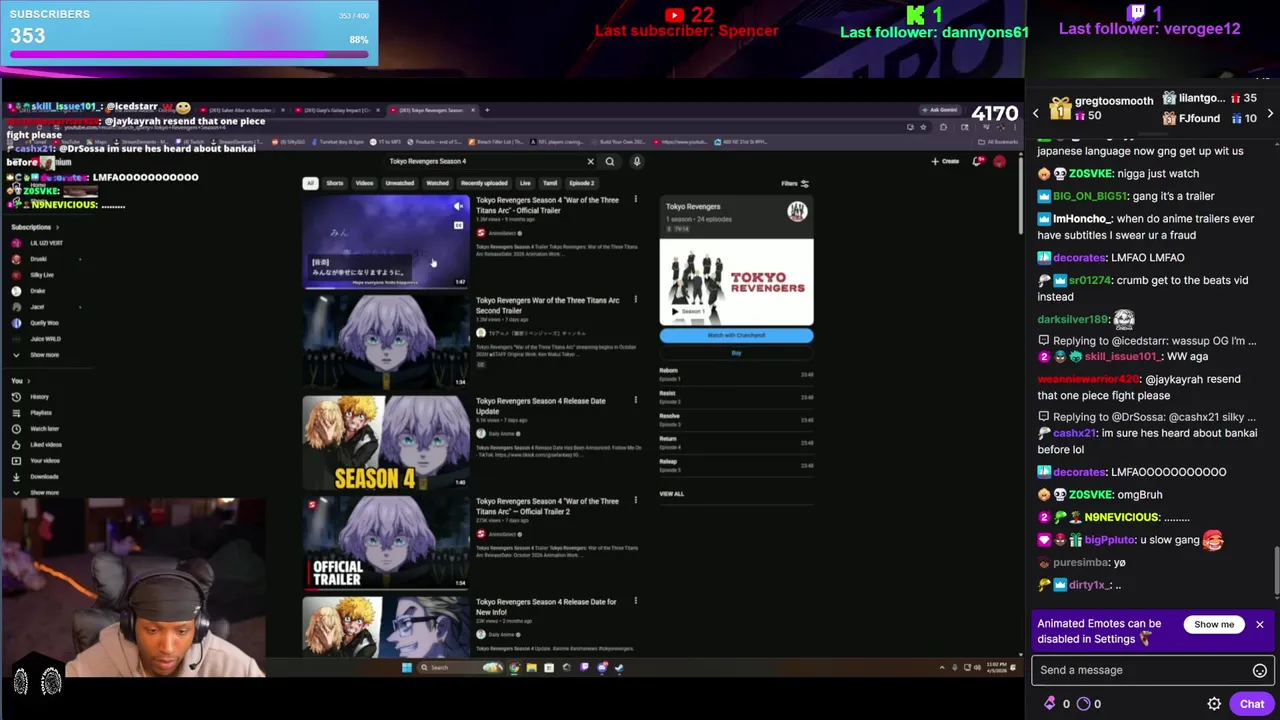
Task: Open Downloads in YouTube sidebar
Action: [44, 477]
